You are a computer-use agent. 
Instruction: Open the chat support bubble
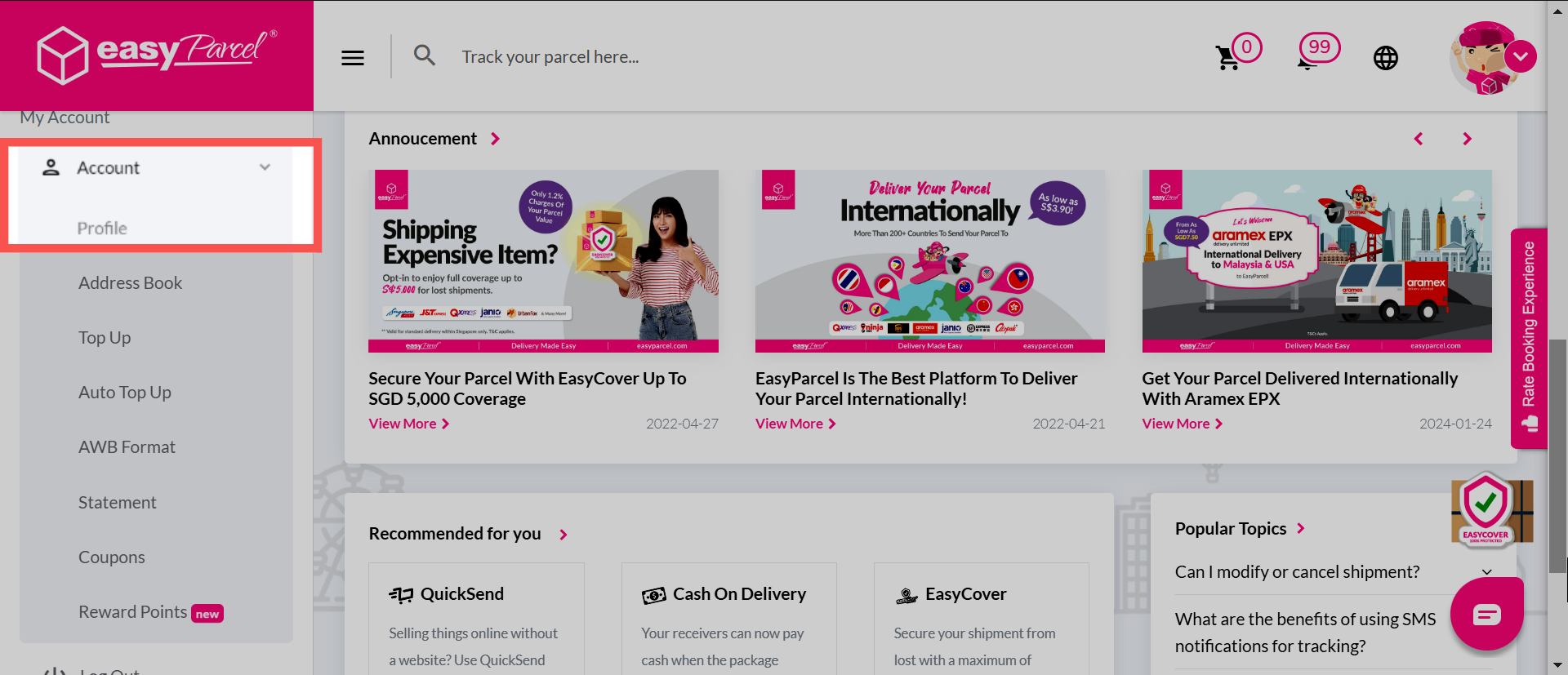[x=1486, y=614]
